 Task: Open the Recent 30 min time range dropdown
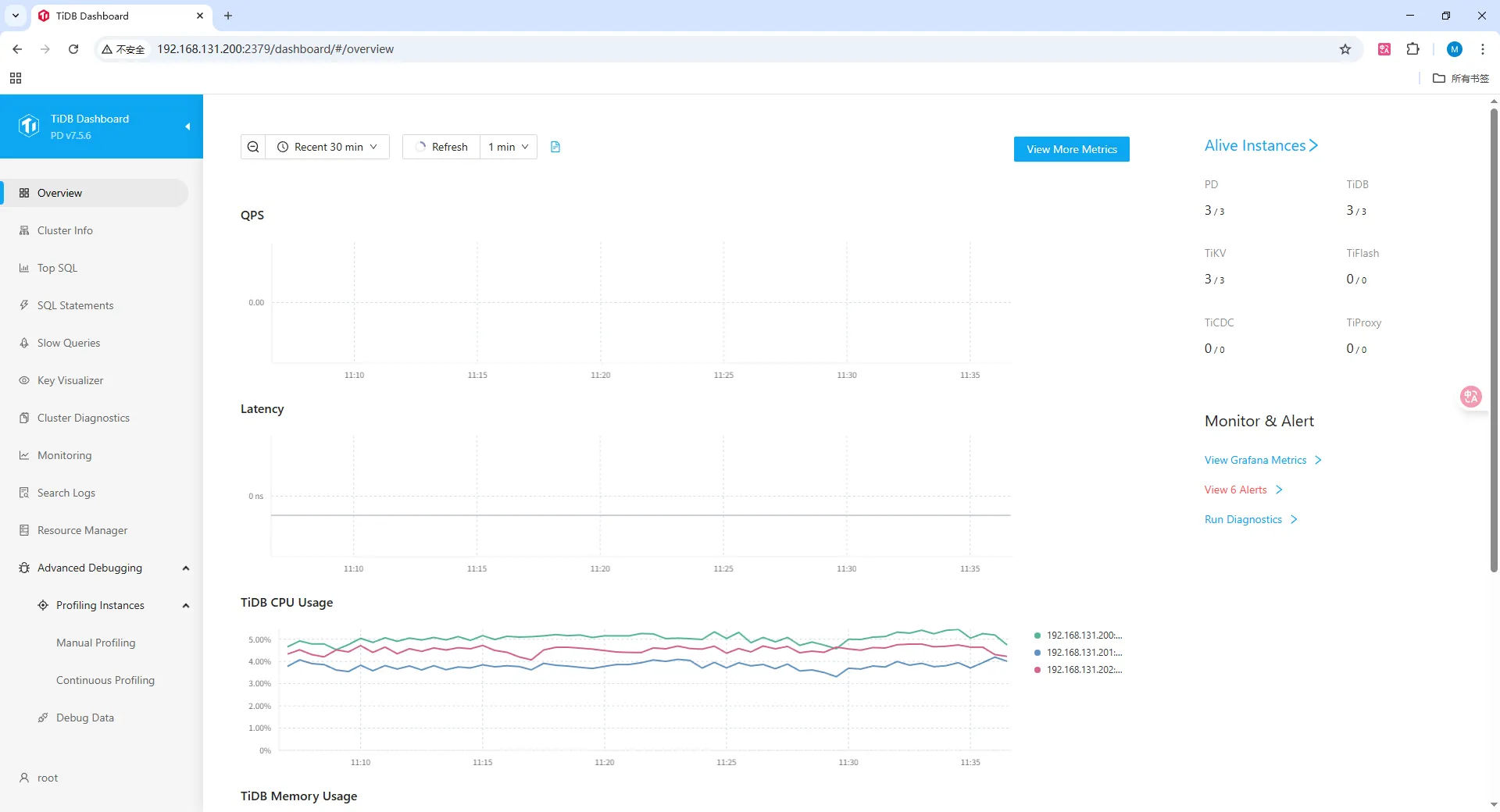(328, 147)
